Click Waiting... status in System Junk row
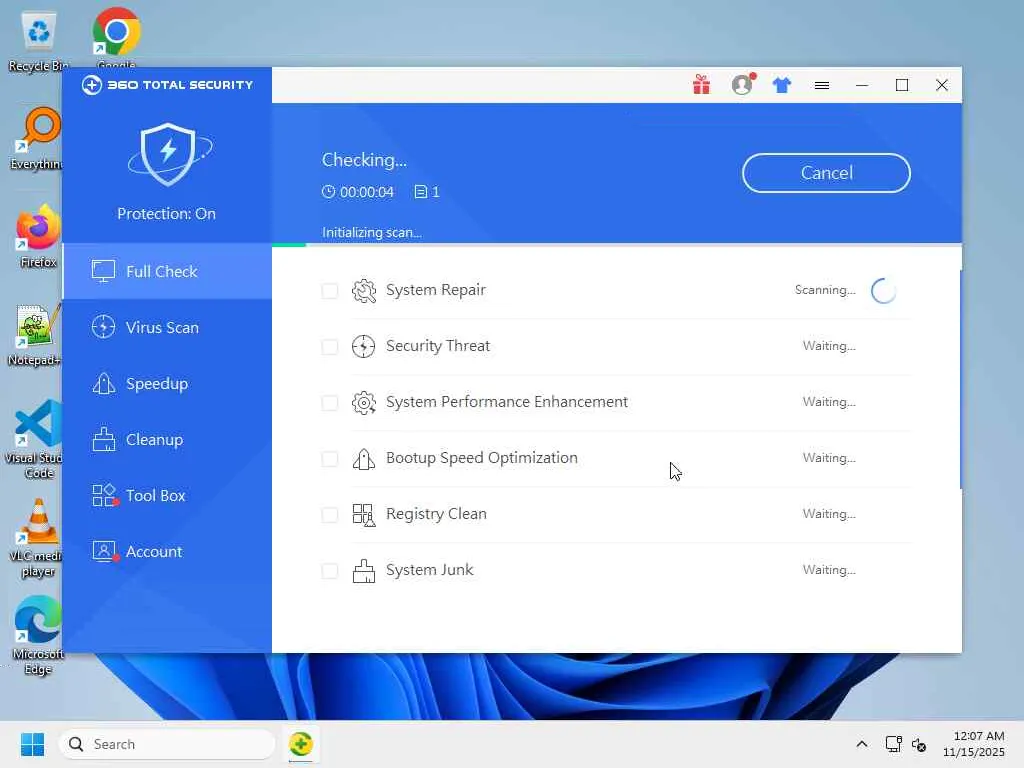 [829, 570]
